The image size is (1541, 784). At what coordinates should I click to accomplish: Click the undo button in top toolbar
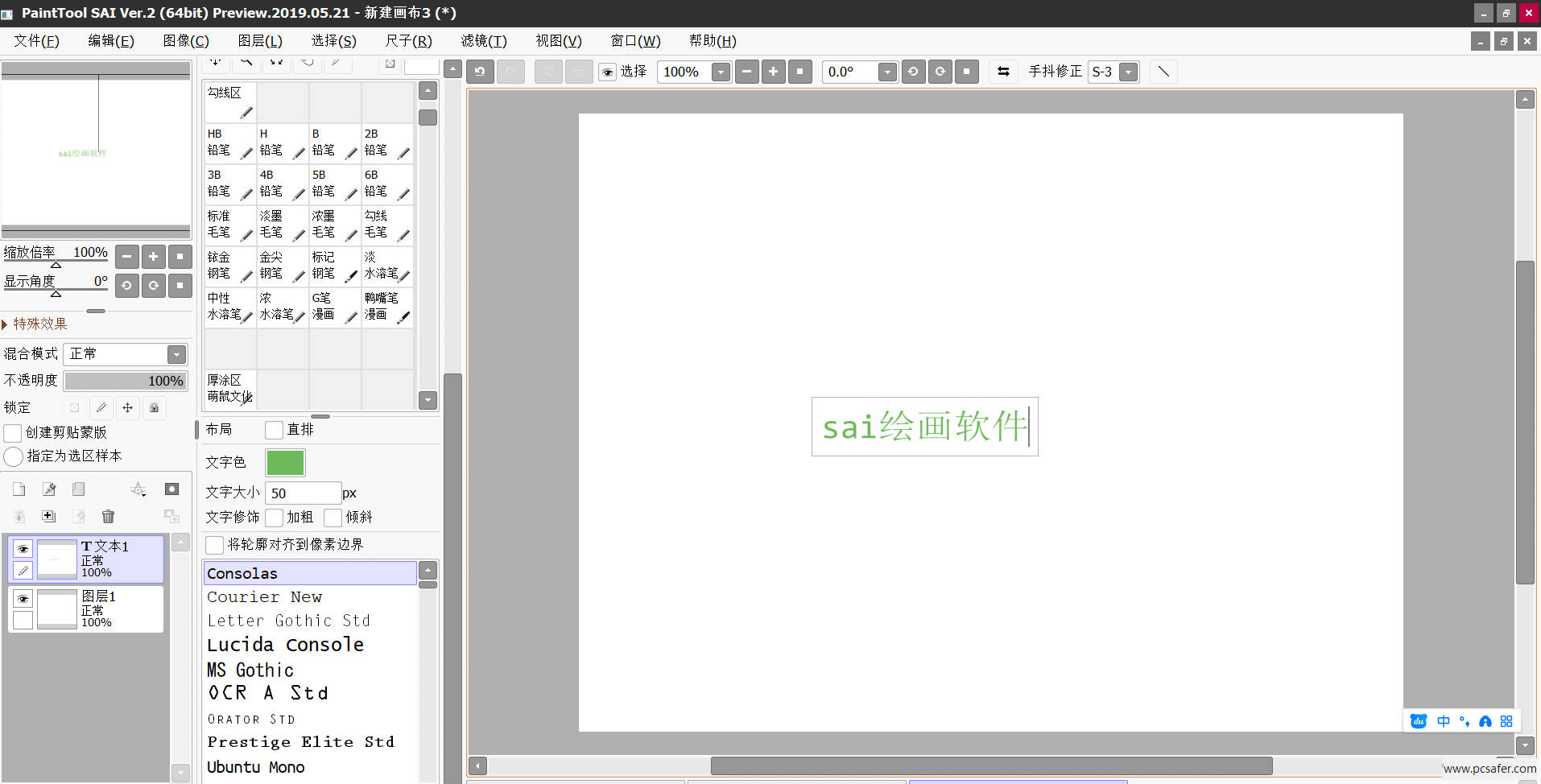(x=480, y=72)
